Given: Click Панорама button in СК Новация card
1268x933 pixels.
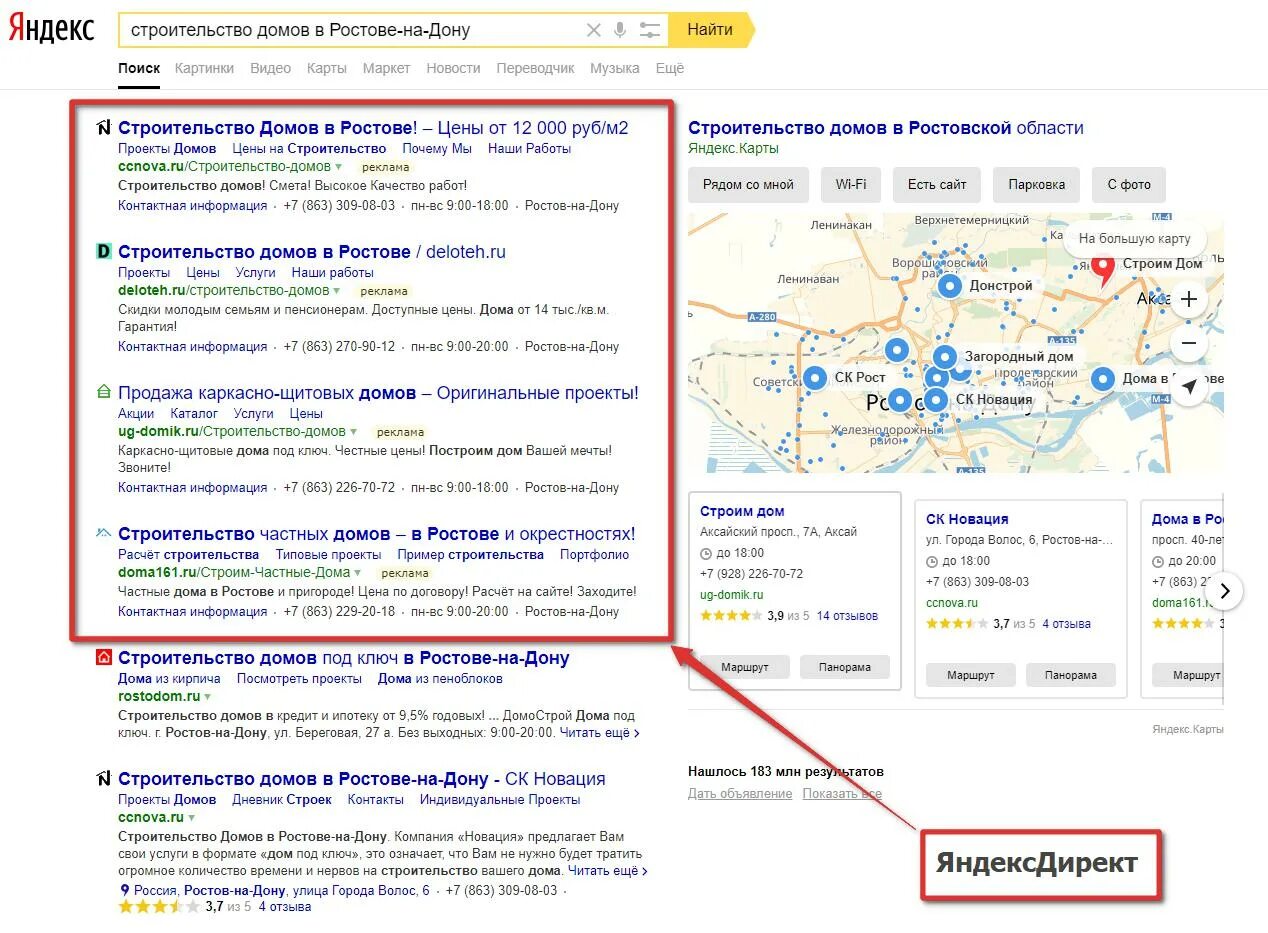Looking at the screenshot, I should pos(1071,675).
